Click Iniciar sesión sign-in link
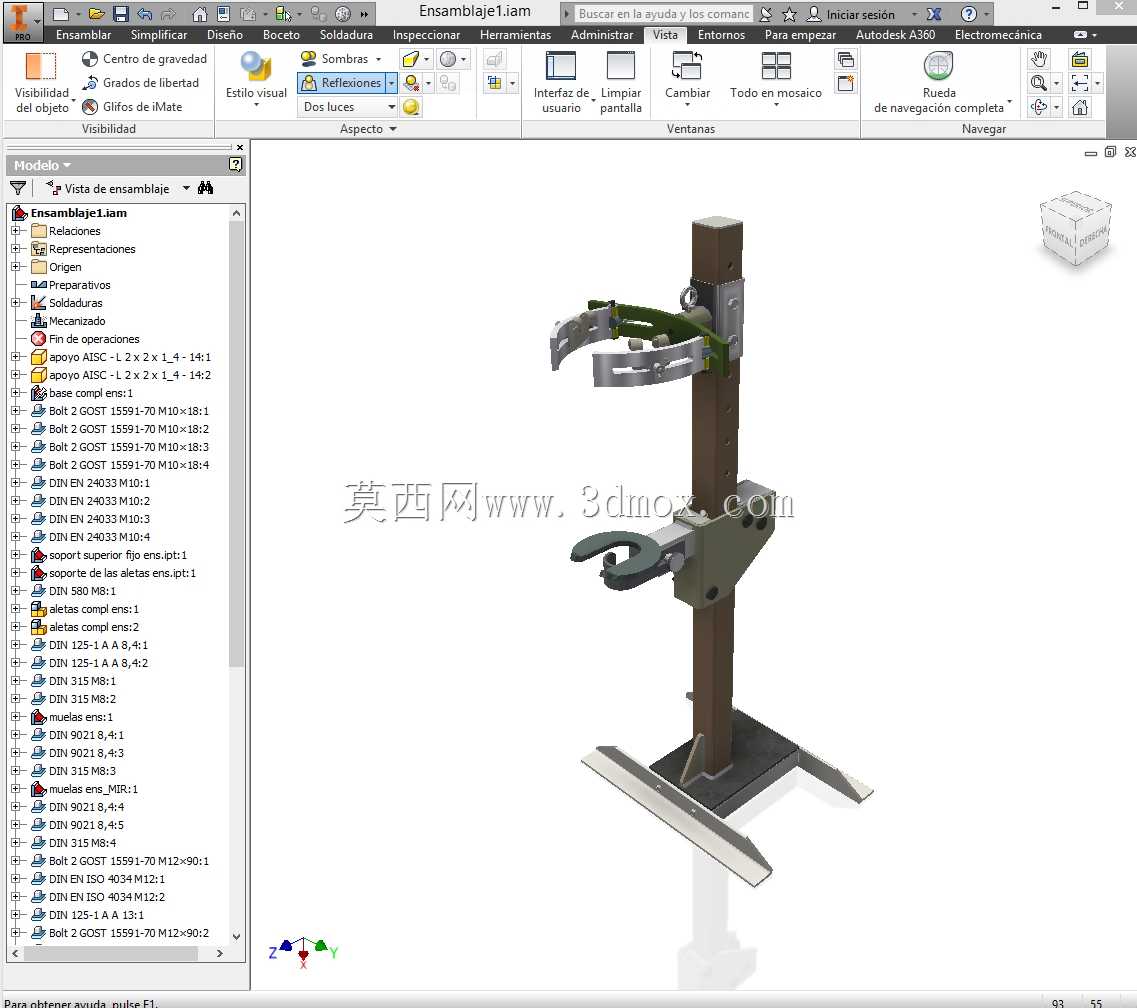 coord(860,14)
